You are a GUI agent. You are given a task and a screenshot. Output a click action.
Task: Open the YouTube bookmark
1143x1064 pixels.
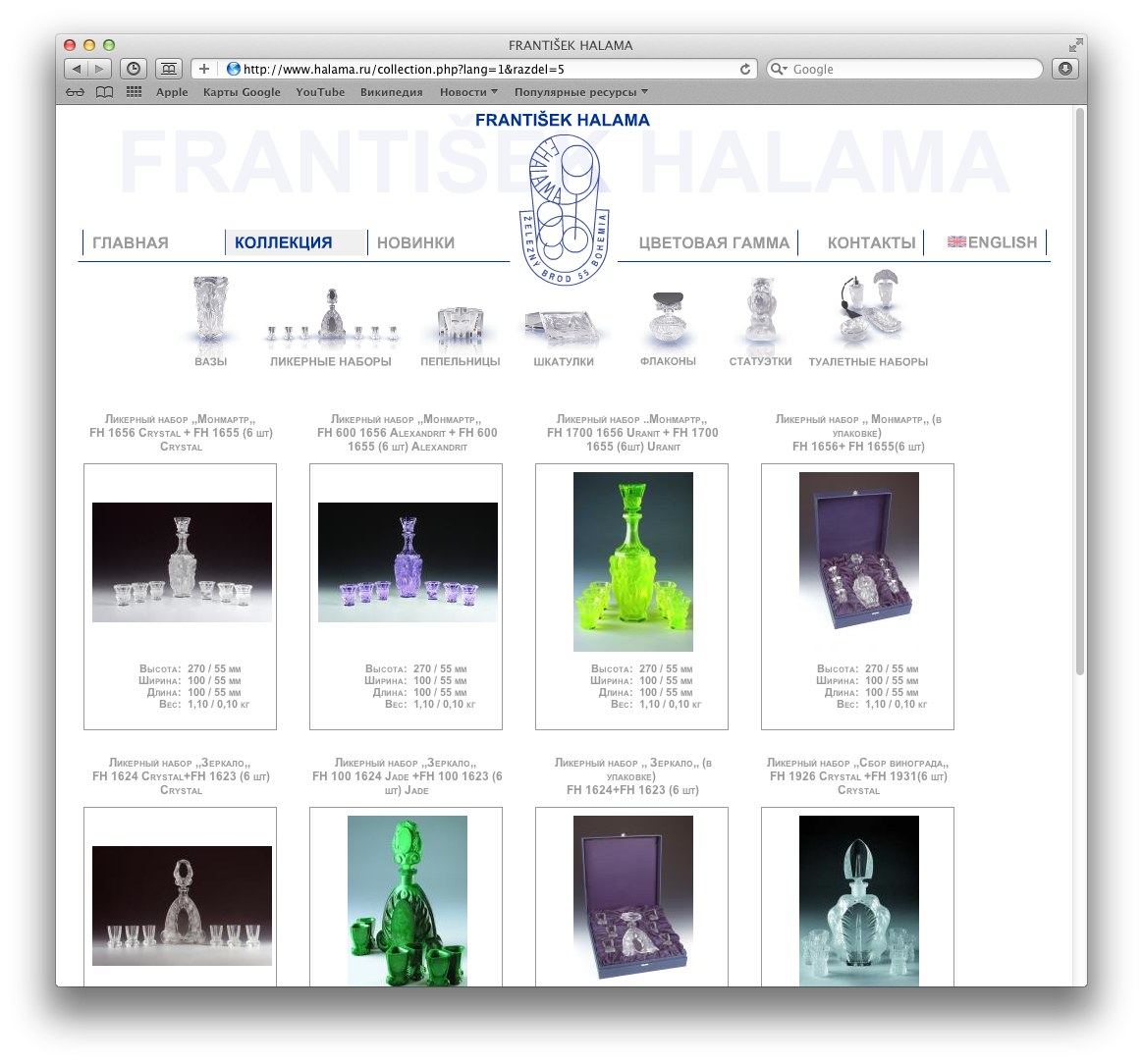tap(320, 92)
